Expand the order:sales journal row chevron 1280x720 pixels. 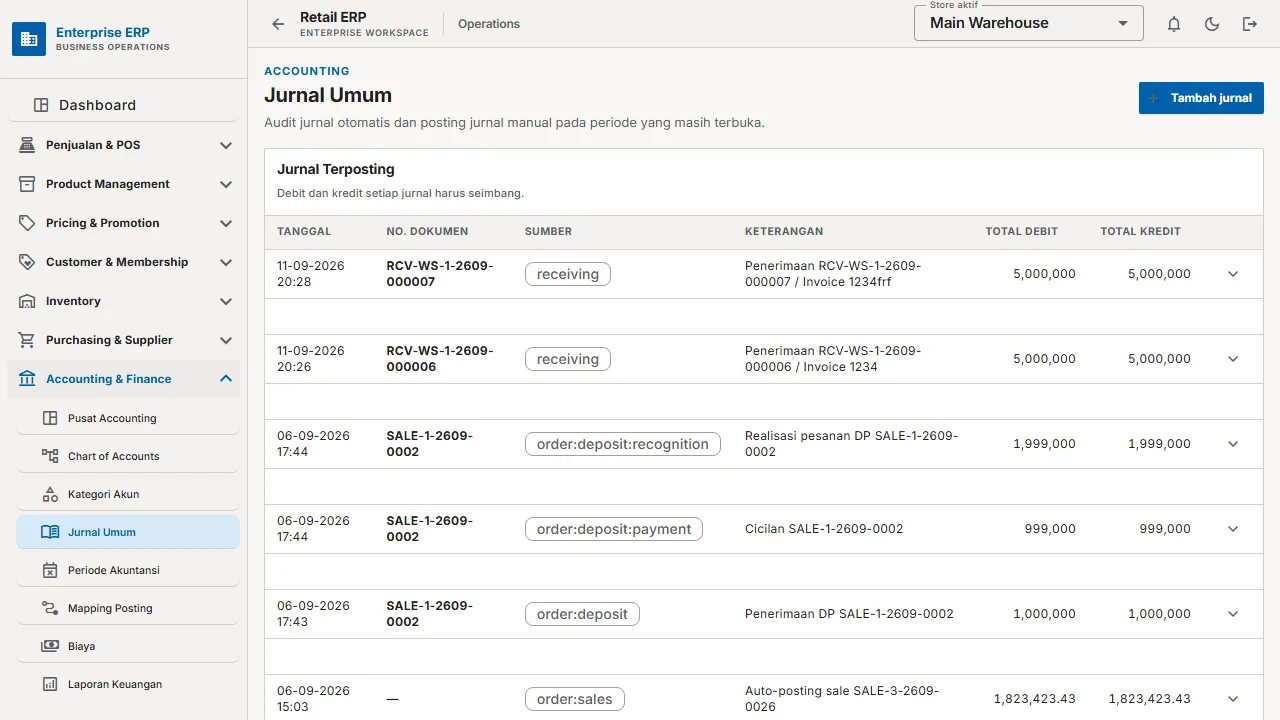coord(1233,699)
